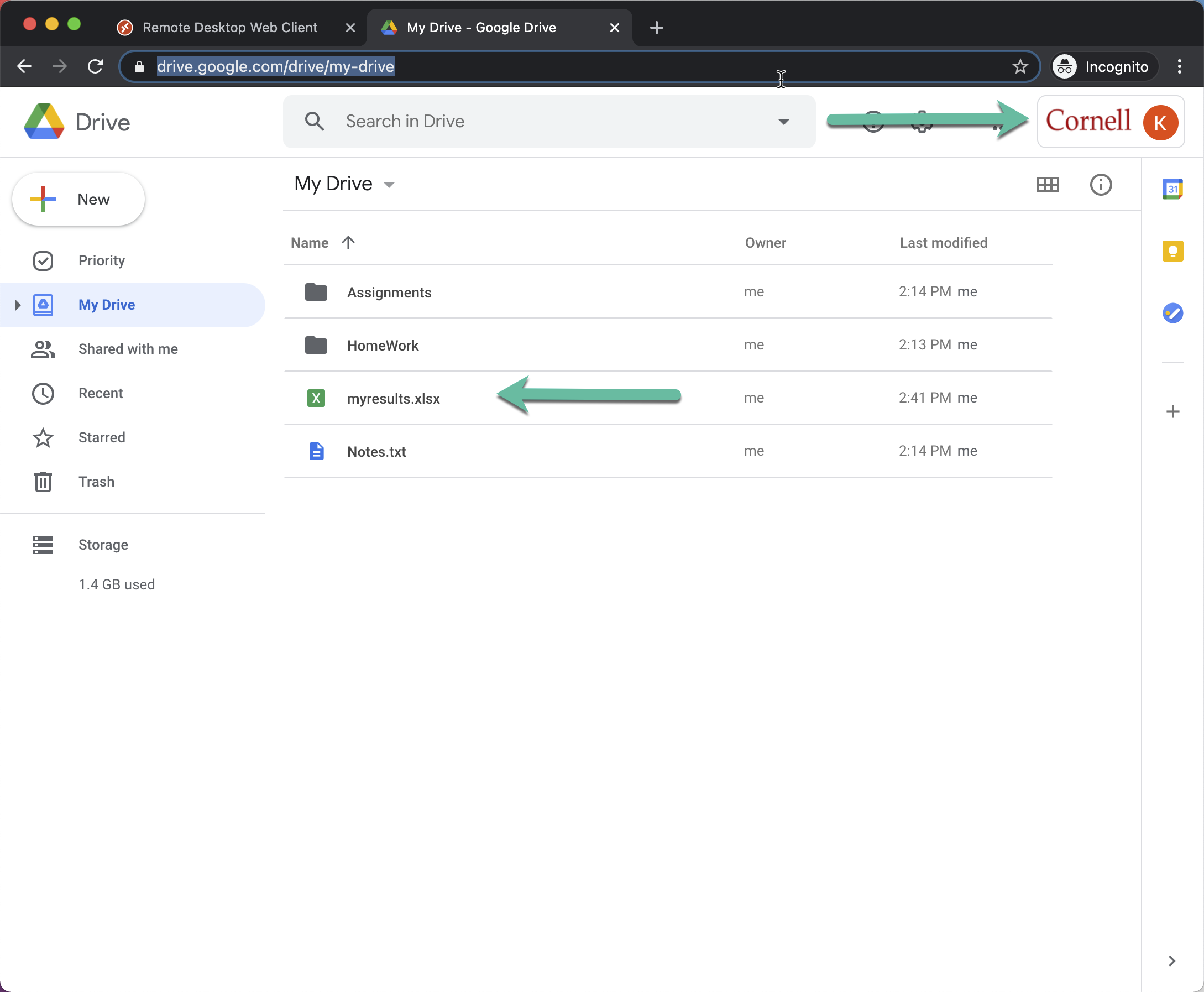
Task: Open the Starred section
Action: click(x=102, y=438)
